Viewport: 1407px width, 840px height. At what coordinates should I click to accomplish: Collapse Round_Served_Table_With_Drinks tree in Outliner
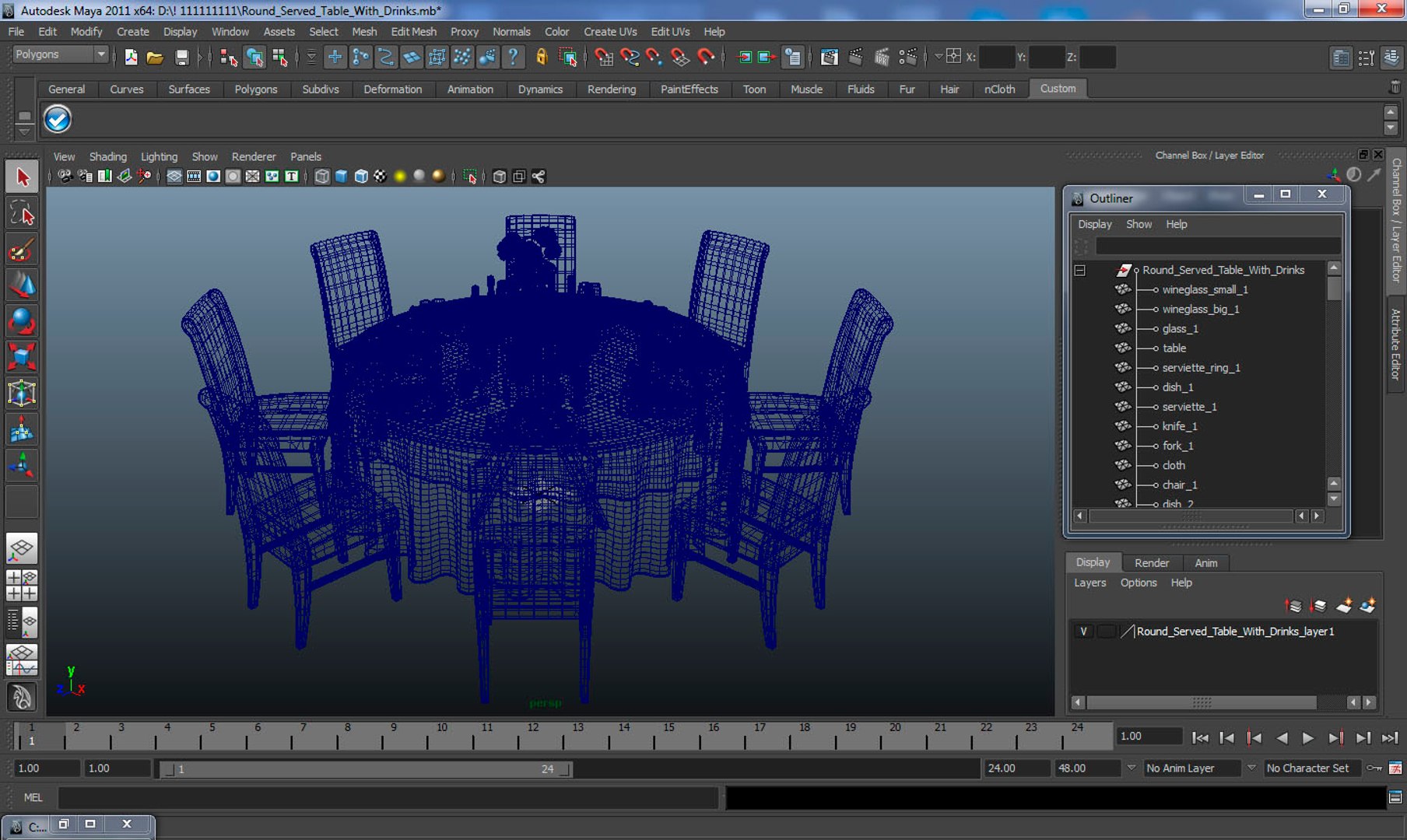(x=1079, y=271)
